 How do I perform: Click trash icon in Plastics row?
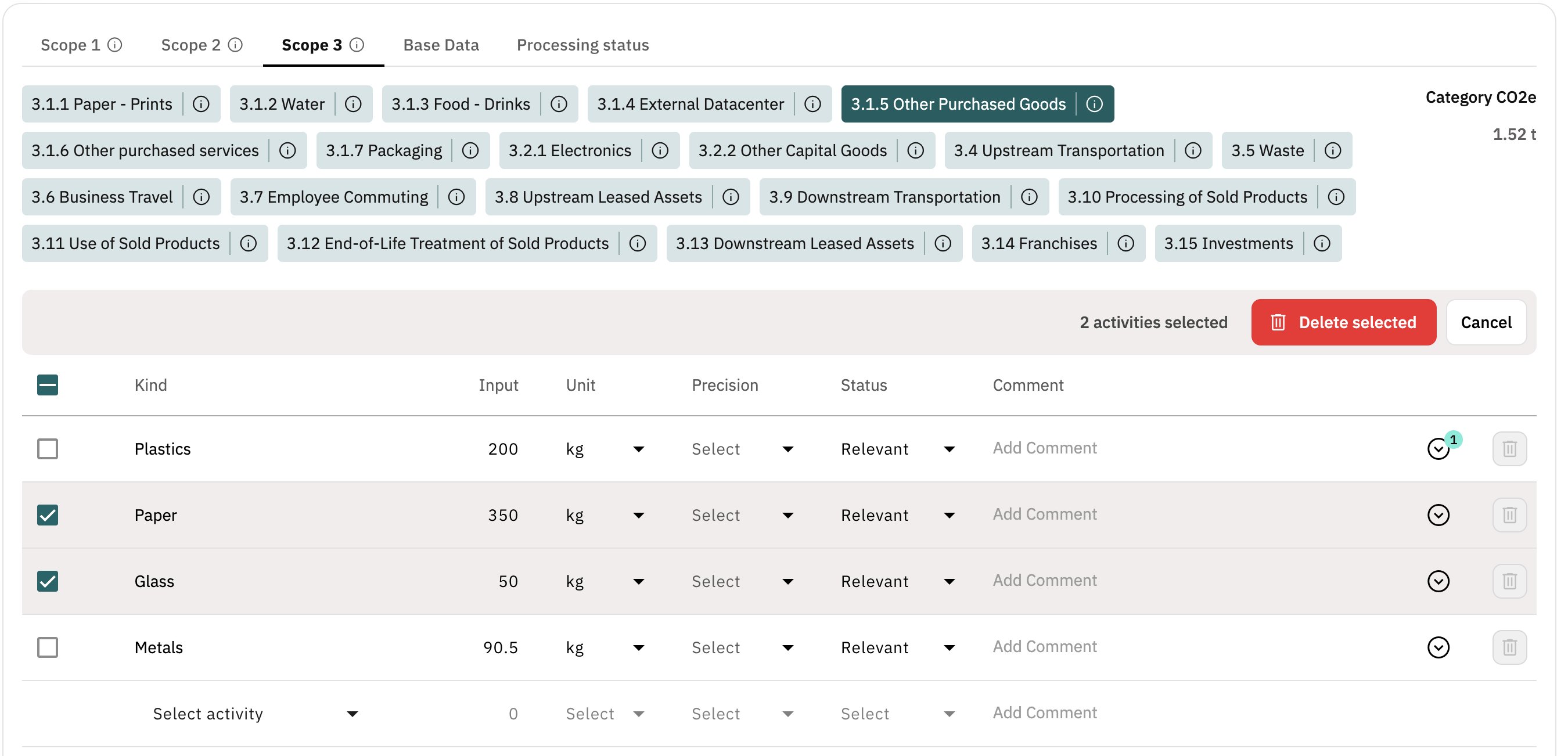pos(1508,449)
